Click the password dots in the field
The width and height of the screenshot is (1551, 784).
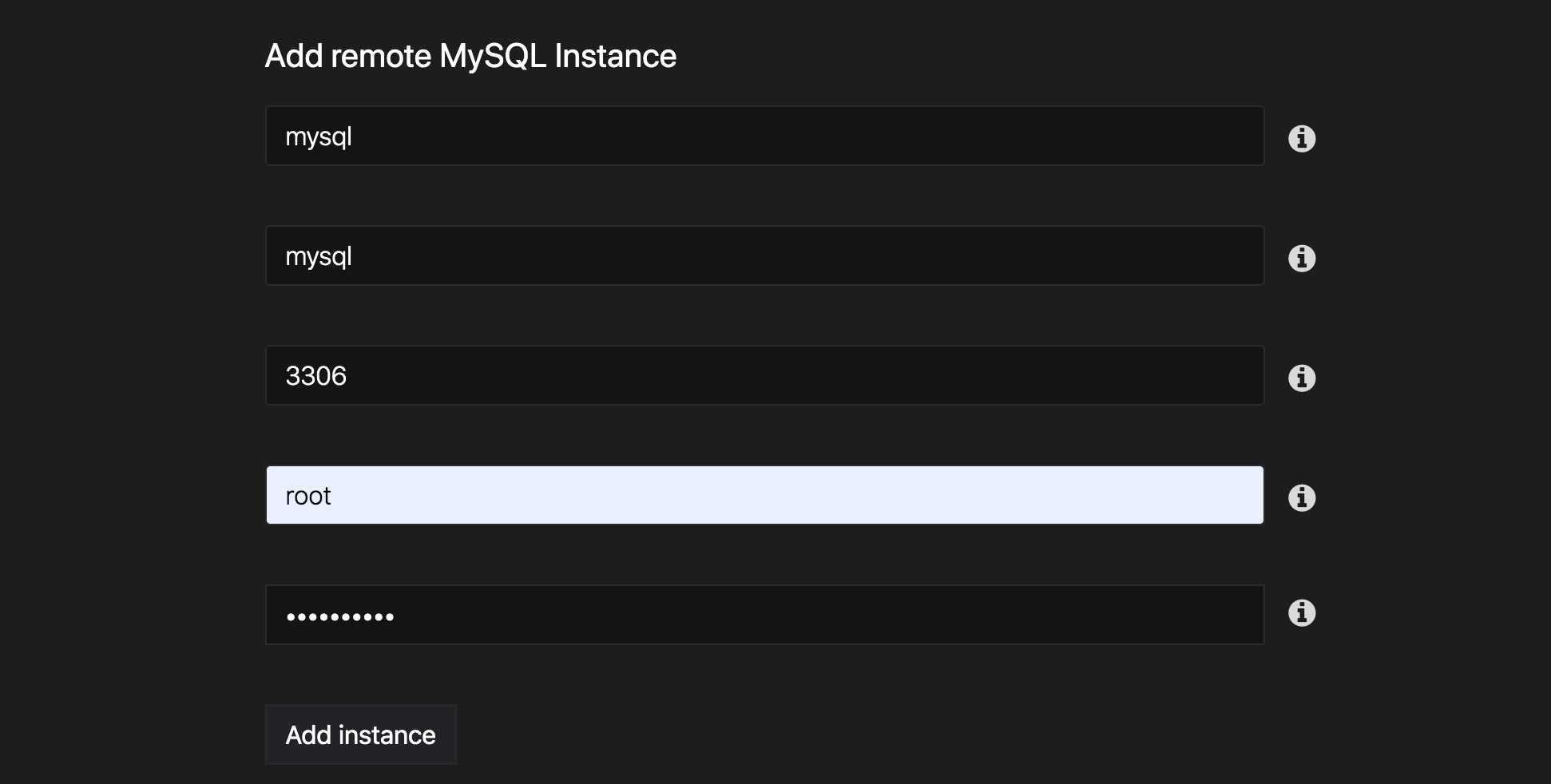(340, 616)
